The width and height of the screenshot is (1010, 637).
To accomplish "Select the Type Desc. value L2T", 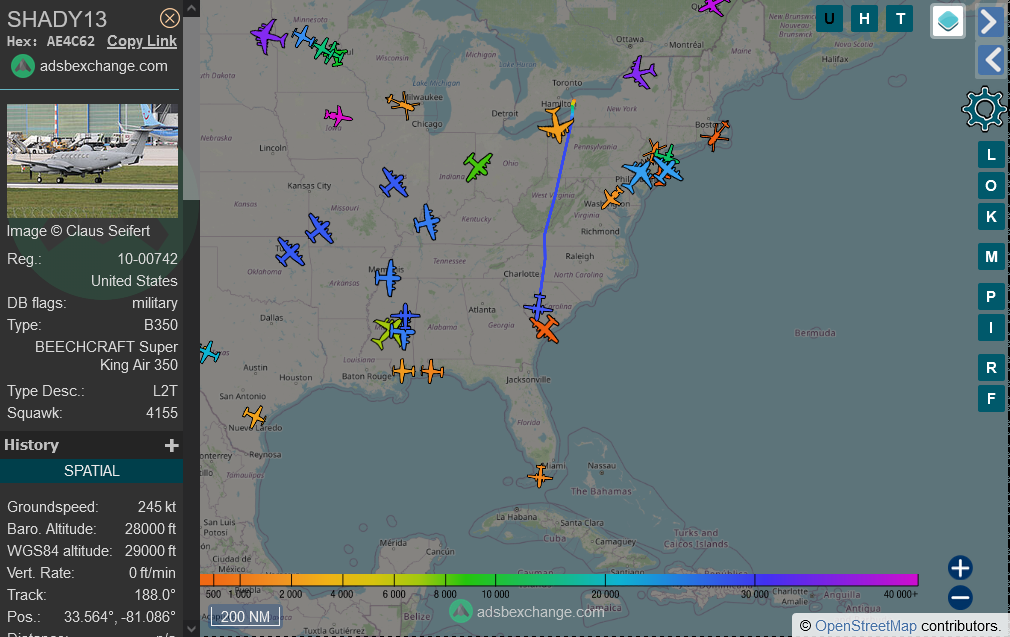I will 165,391.
